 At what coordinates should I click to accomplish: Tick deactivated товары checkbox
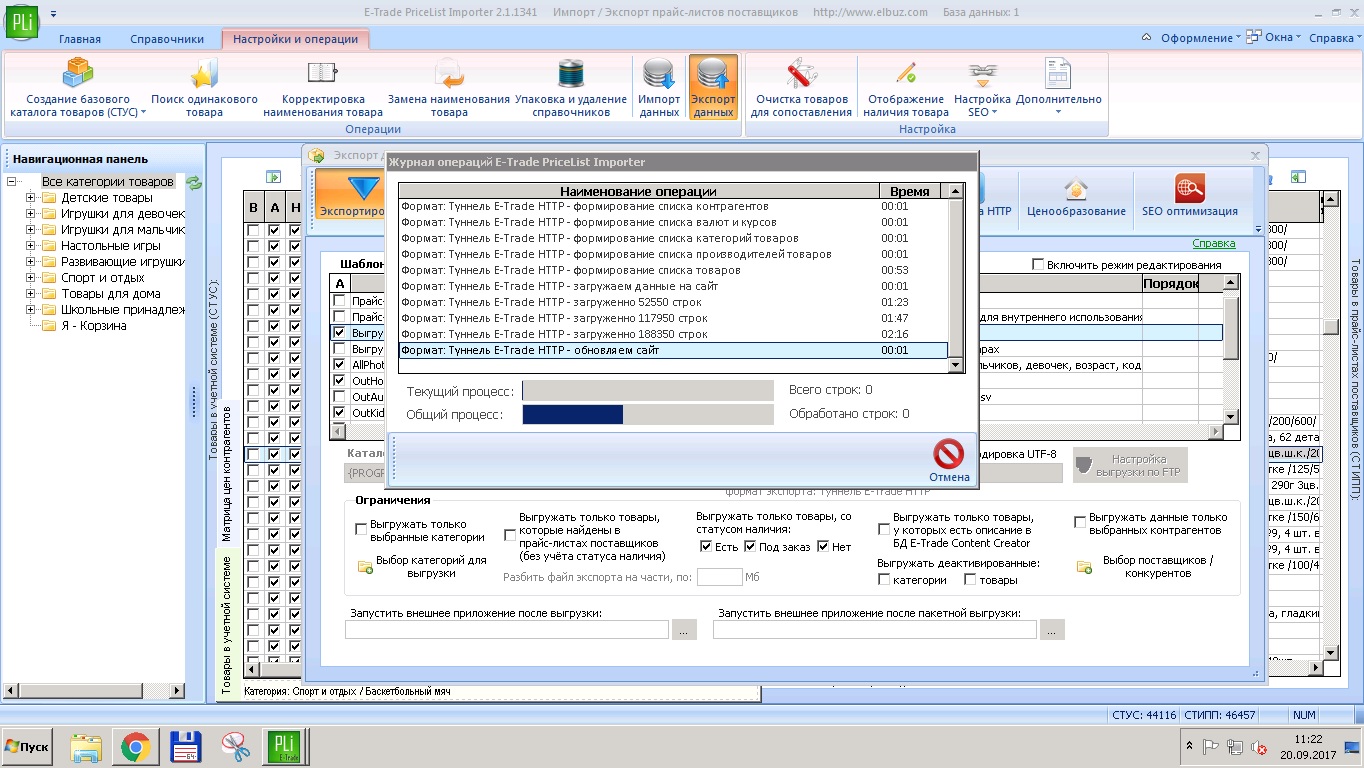970,580
